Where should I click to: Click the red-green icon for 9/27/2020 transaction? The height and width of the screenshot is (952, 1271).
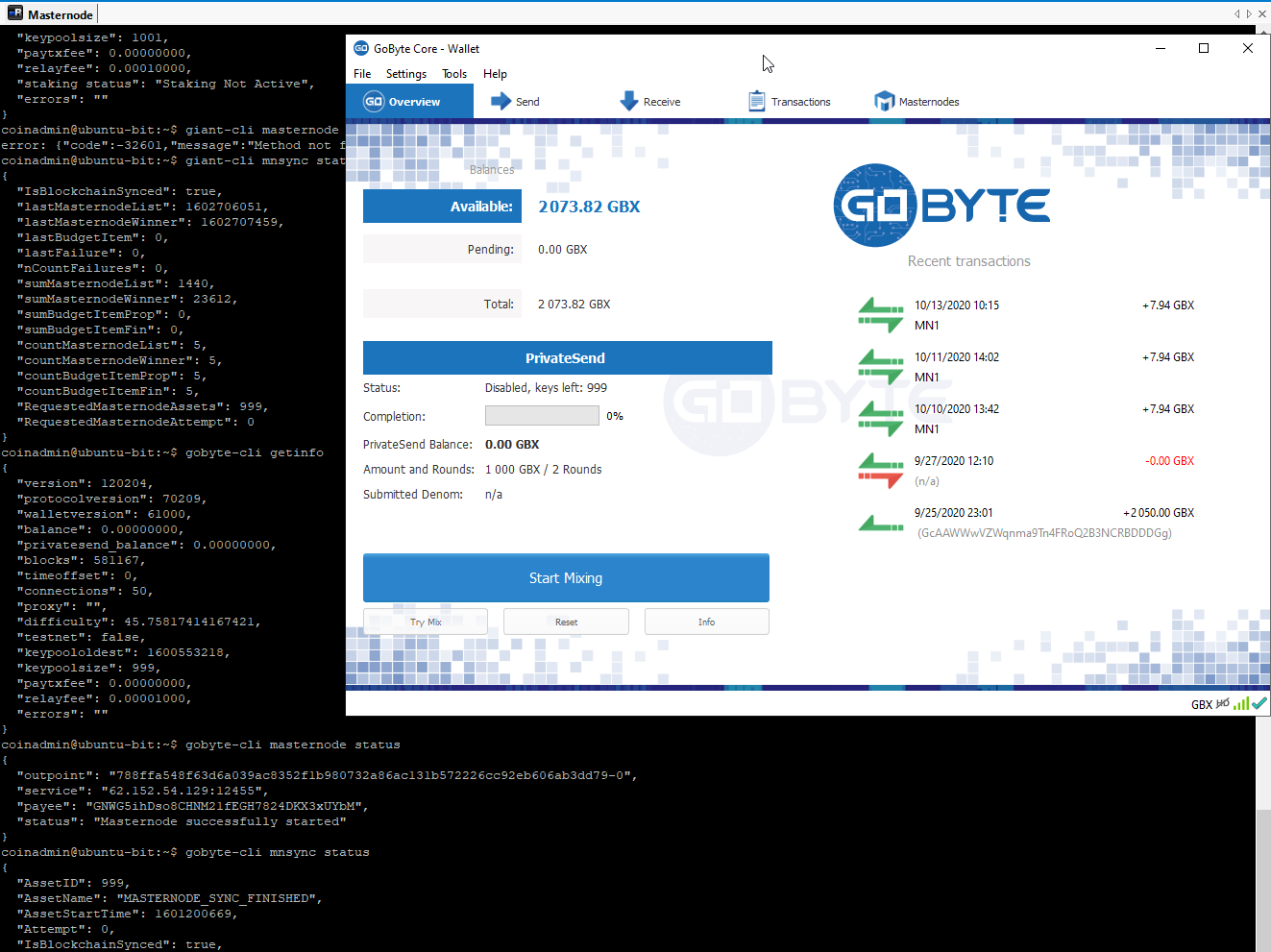(x=881, y=471)
